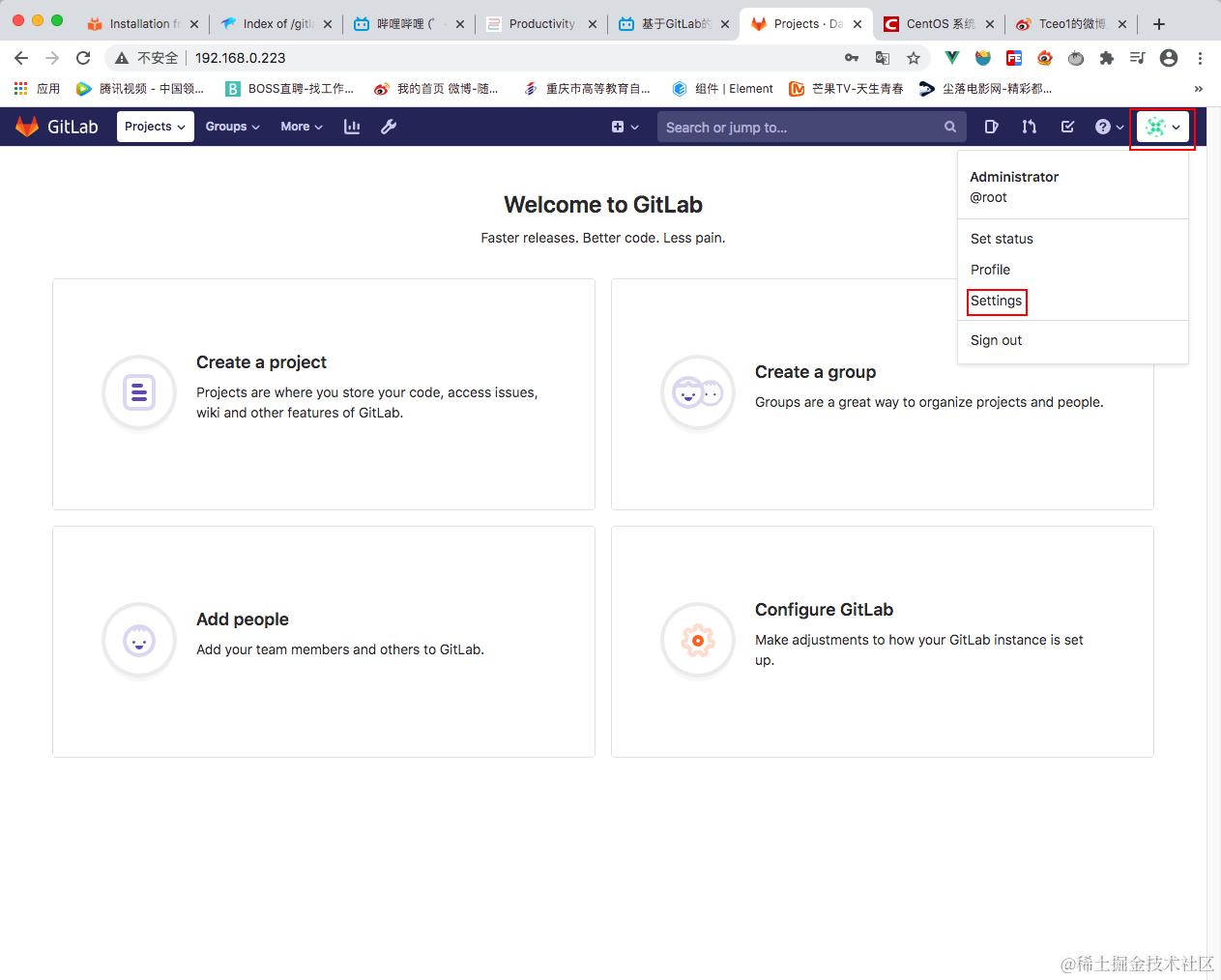The height and width of the screenshot is (980, 1221).
Task: Open the Issues icon in navbar
Action: pos(991,127)
